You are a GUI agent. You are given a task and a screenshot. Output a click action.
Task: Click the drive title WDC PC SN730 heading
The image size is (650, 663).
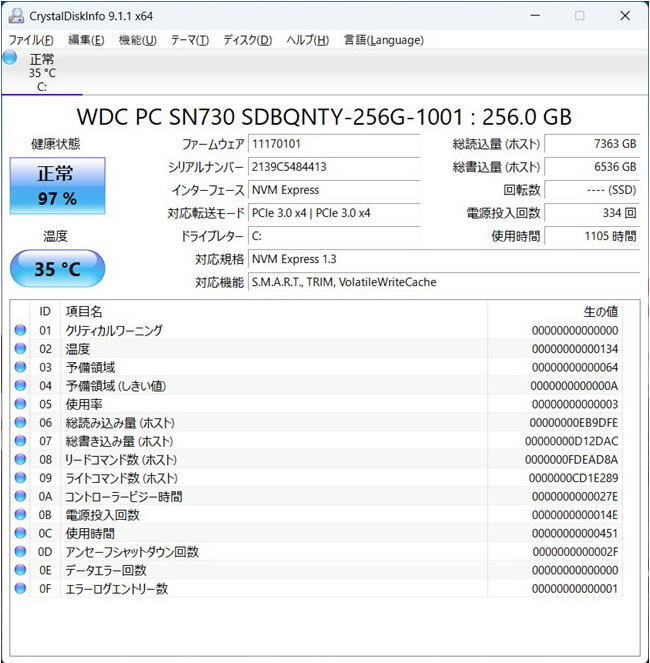pyautogui.click(x=324, y=117)
